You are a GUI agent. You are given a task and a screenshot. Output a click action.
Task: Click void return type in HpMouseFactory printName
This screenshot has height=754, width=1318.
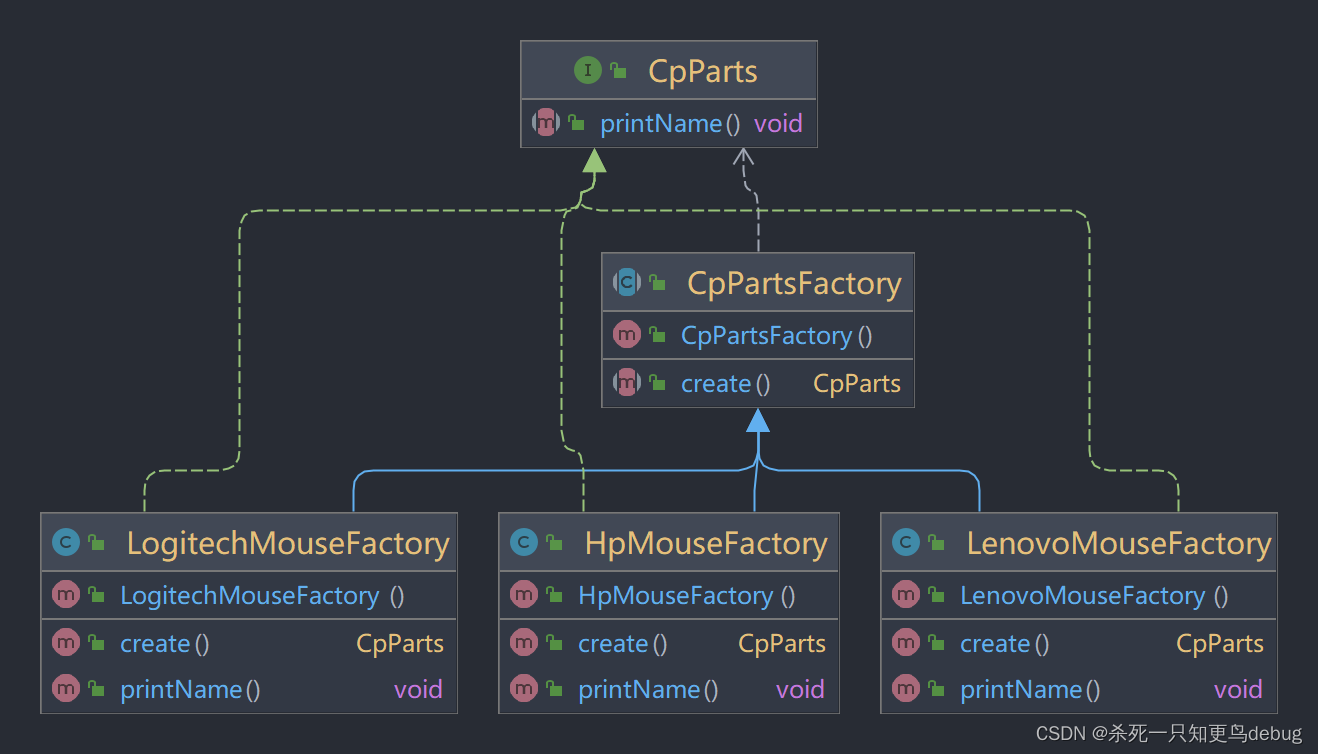click(x=800, y=690)
